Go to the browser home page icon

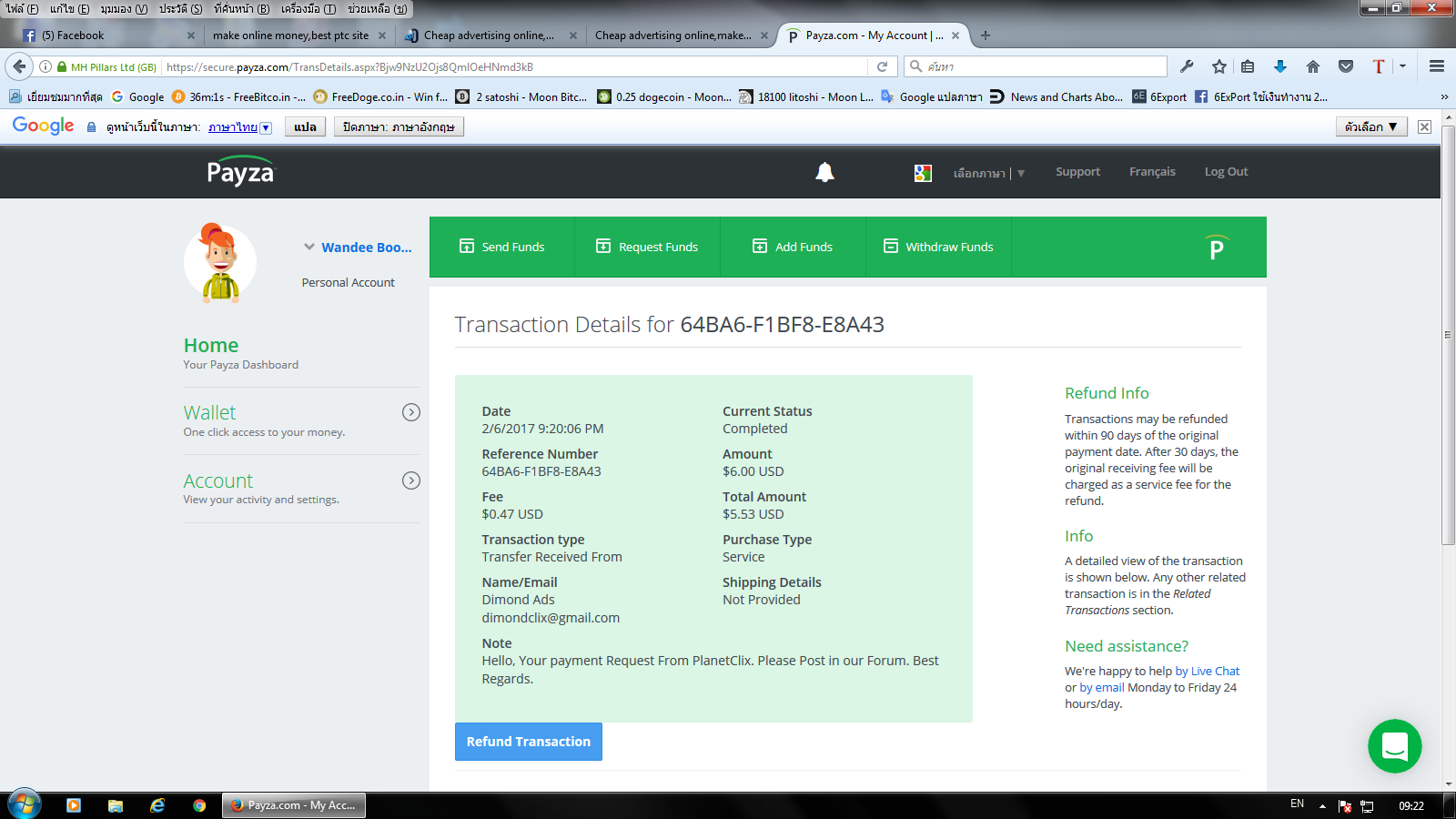(x=1312, y=66)
